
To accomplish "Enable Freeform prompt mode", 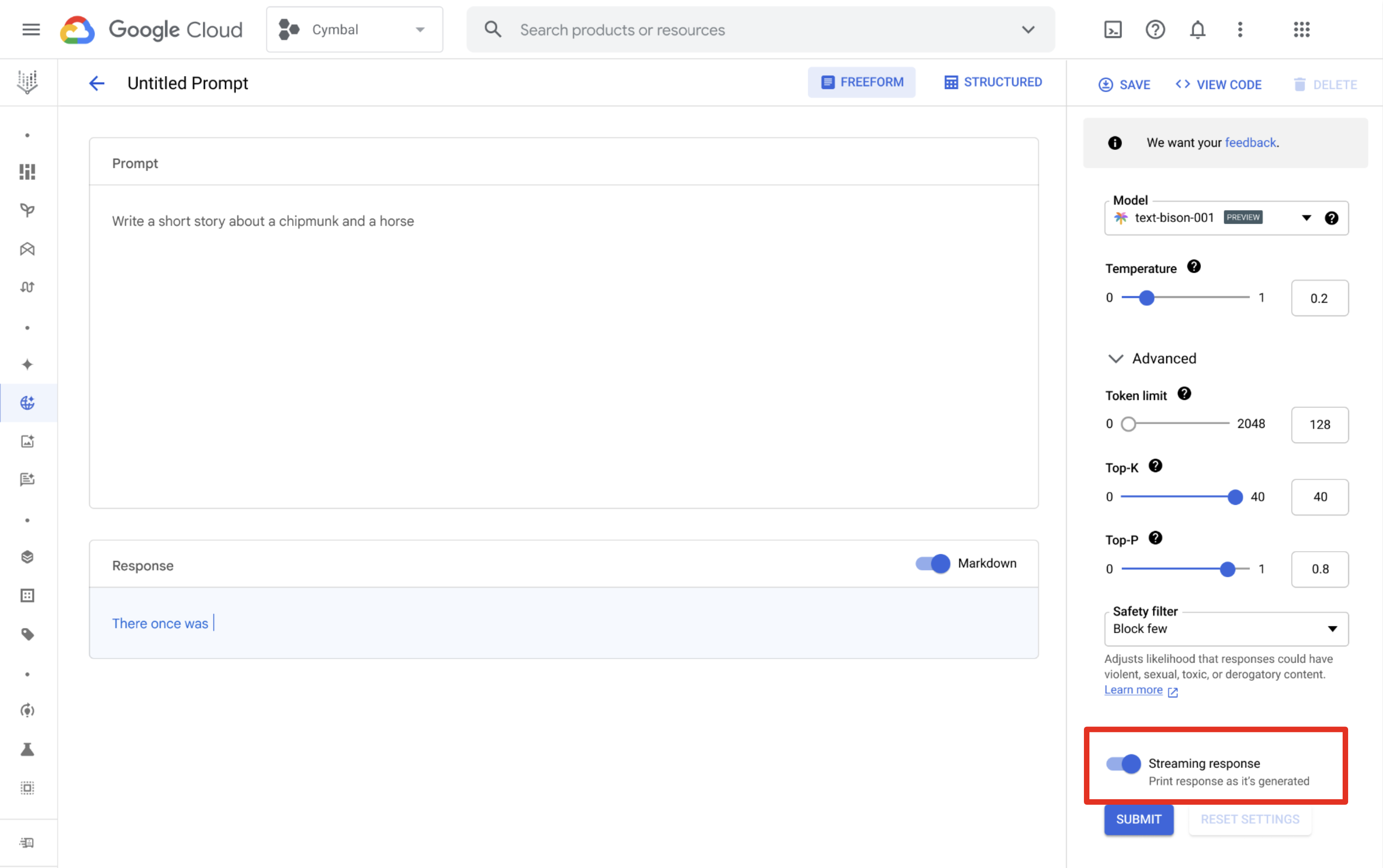I will 862,82.
